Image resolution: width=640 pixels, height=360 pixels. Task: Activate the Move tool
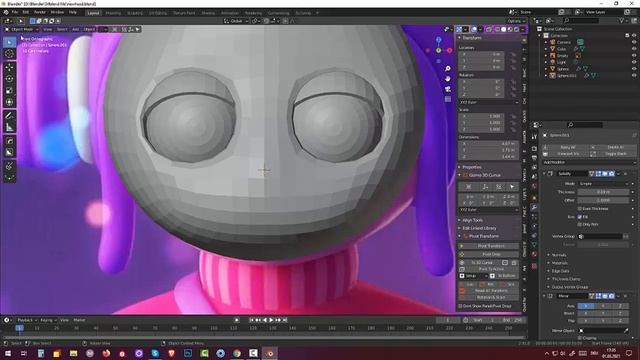coord(10,67)
